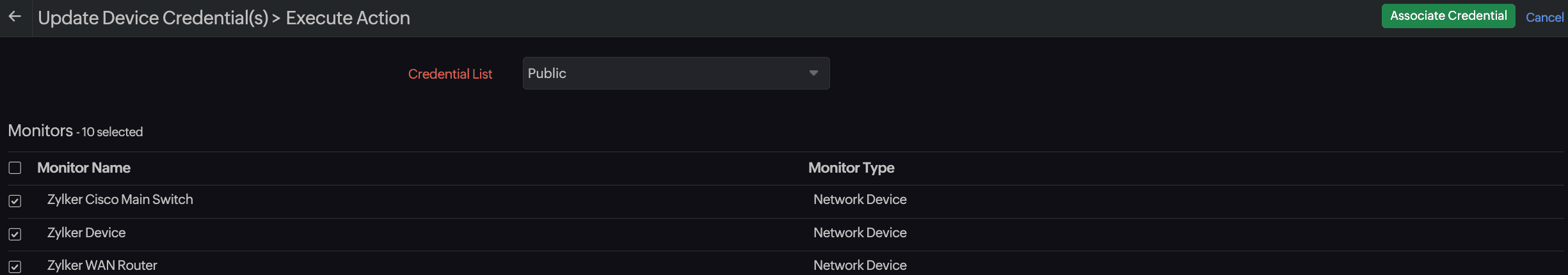Click the red Credential List label

click(x=450, y=74)
